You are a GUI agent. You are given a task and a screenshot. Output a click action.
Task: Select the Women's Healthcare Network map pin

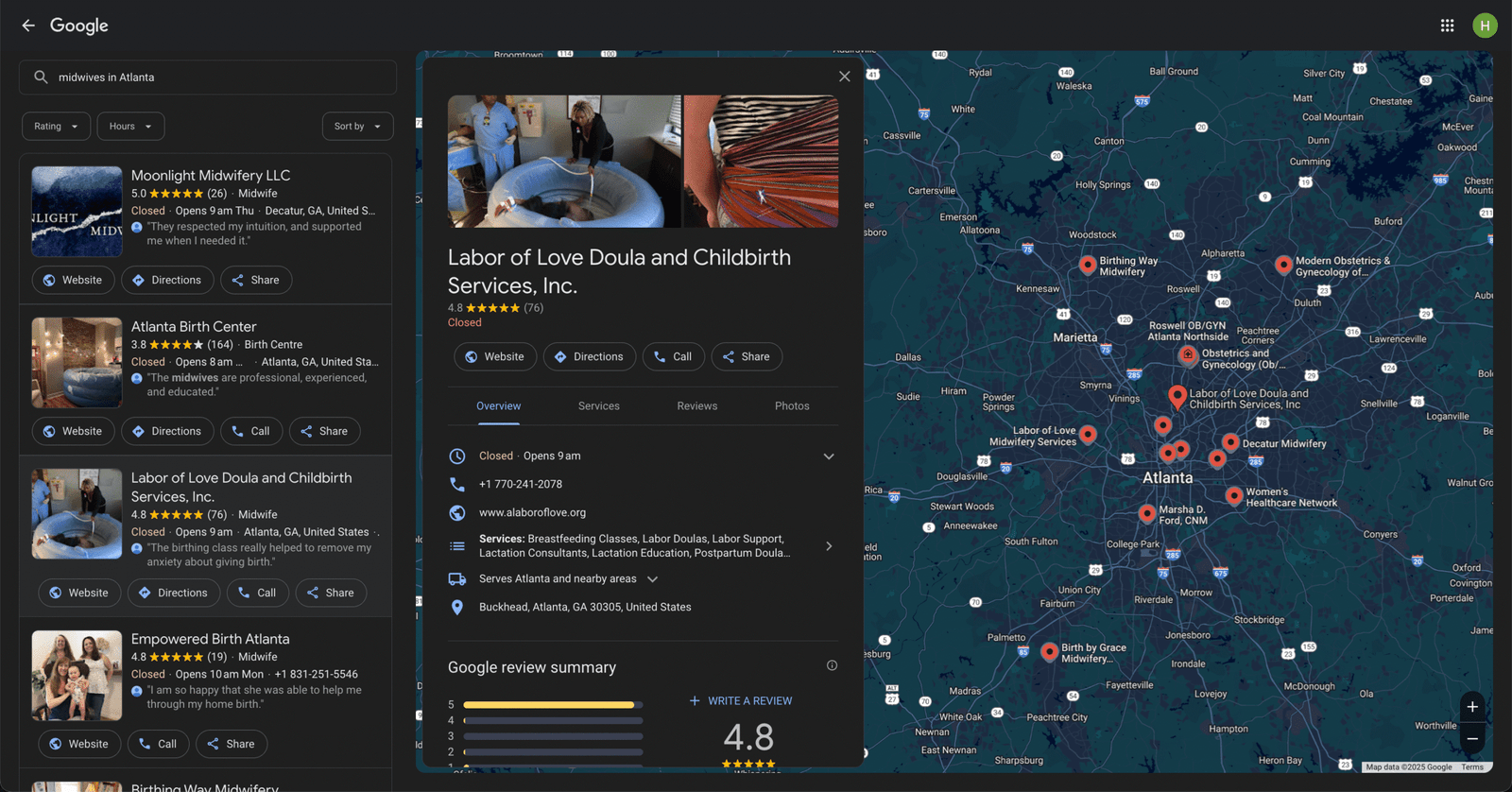coord(1234,495)
